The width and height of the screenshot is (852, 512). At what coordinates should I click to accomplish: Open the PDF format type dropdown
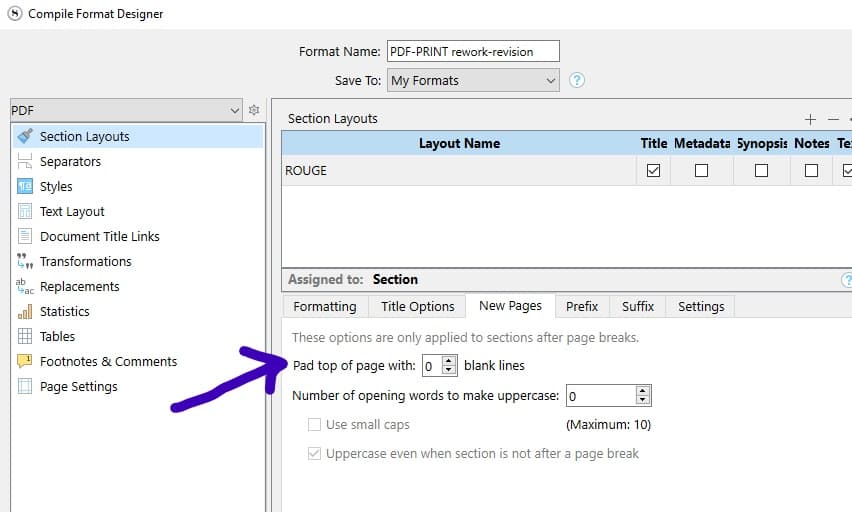point(126,110)
